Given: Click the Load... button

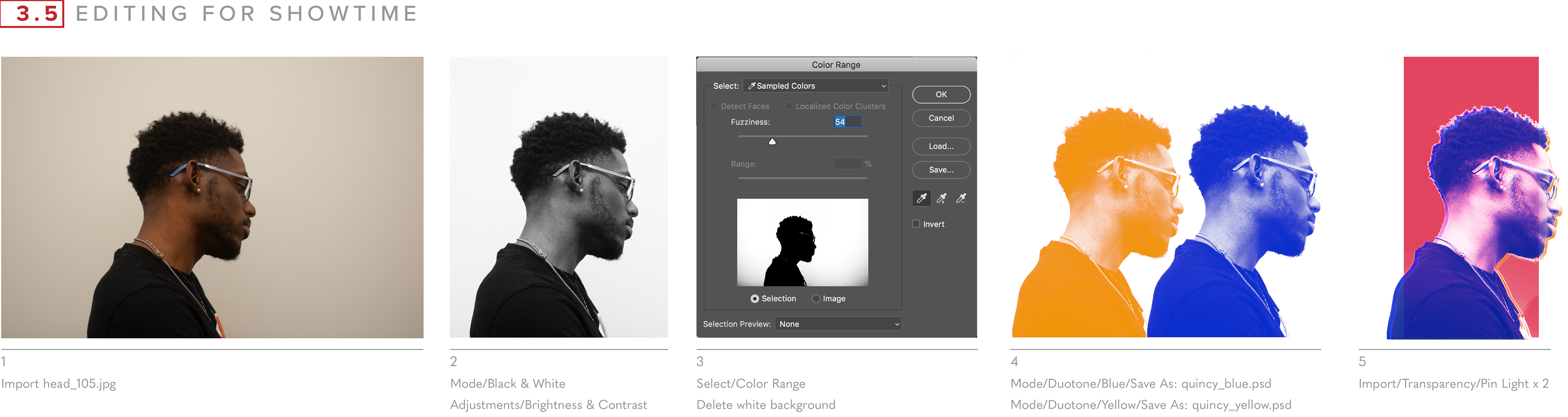Looking at the screenshot, I should click(x=941, y=146).
